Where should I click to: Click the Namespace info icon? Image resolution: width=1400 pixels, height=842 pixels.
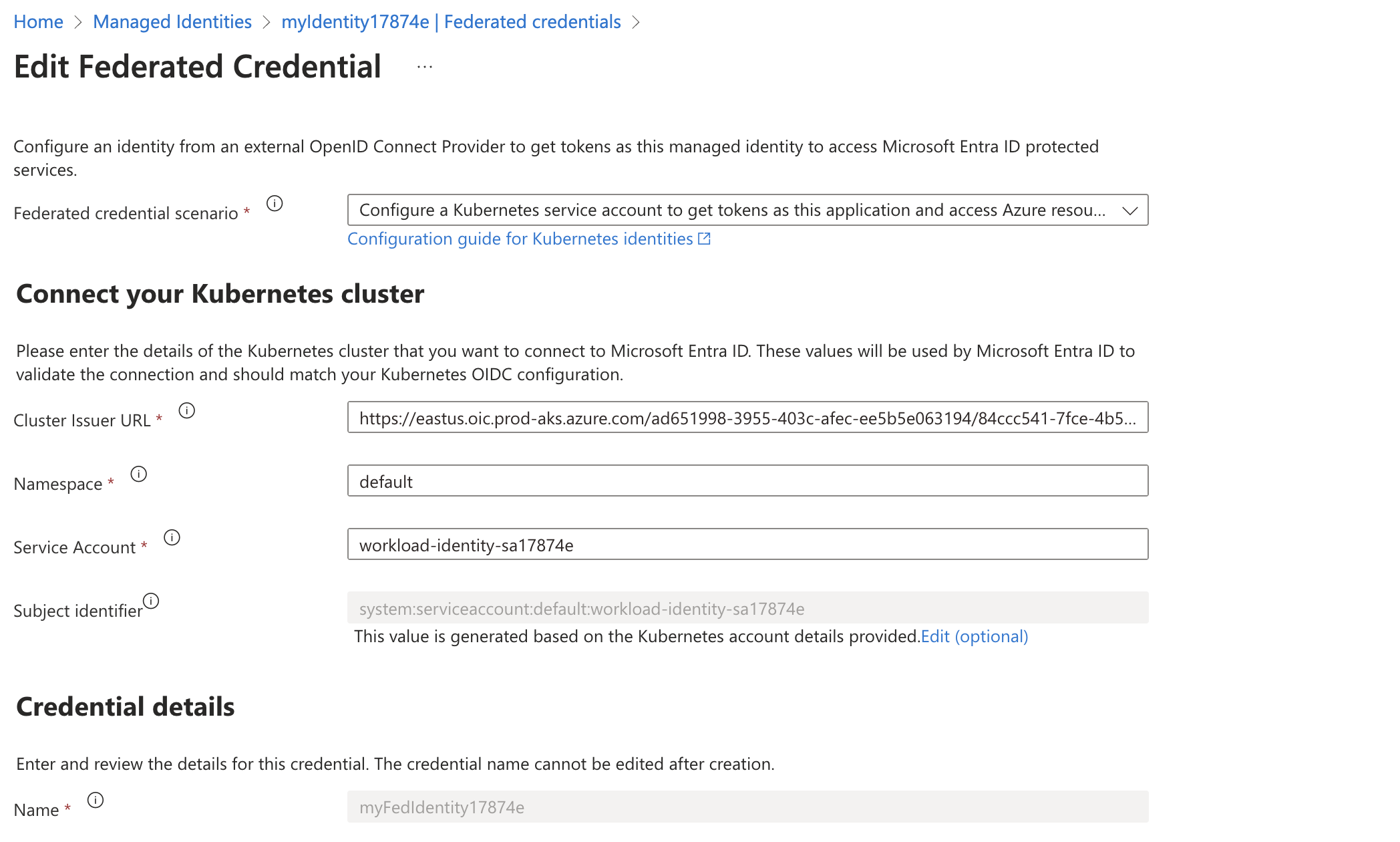coord(139,474)
